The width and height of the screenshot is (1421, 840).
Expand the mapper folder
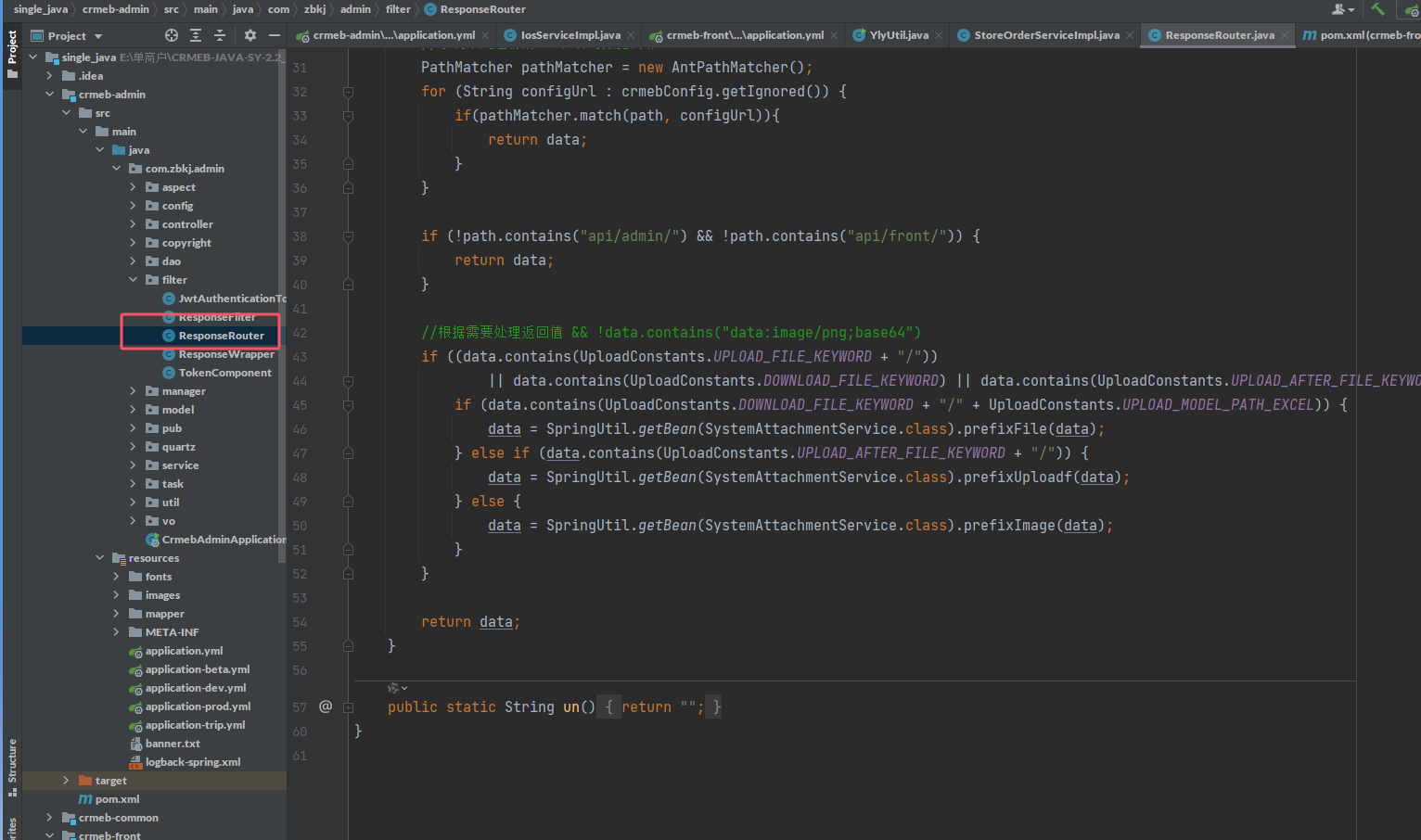(116, 614)
